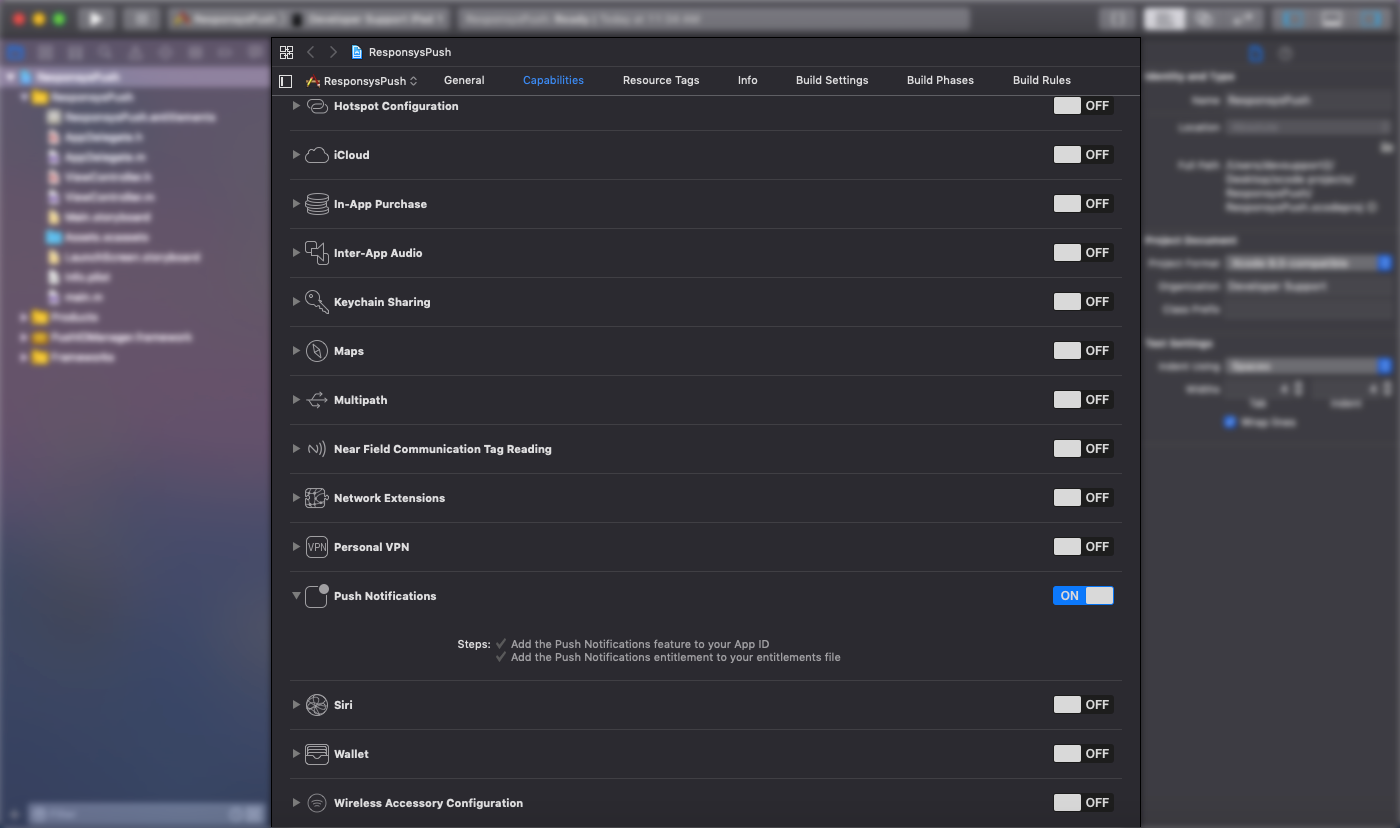The height and width of the screenshot is (828, 1400).
Task: Click the iCloud cloud icon
Action: pos(317,155)
